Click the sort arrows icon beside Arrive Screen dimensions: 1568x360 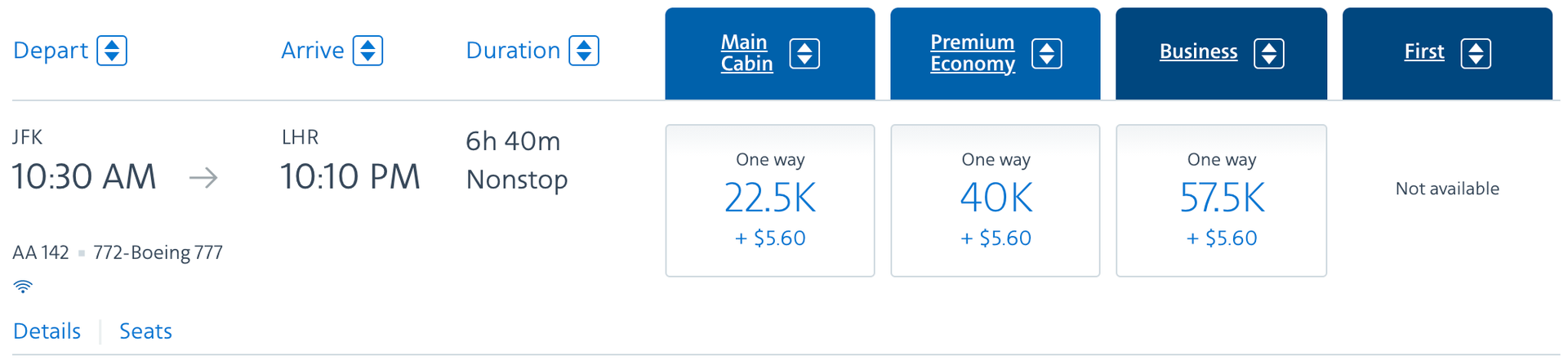367,51
